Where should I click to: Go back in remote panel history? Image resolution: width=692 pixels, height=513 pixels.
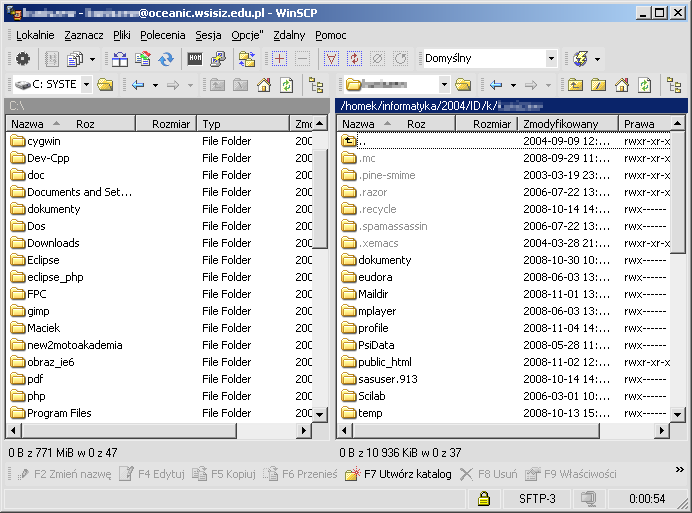496,84
